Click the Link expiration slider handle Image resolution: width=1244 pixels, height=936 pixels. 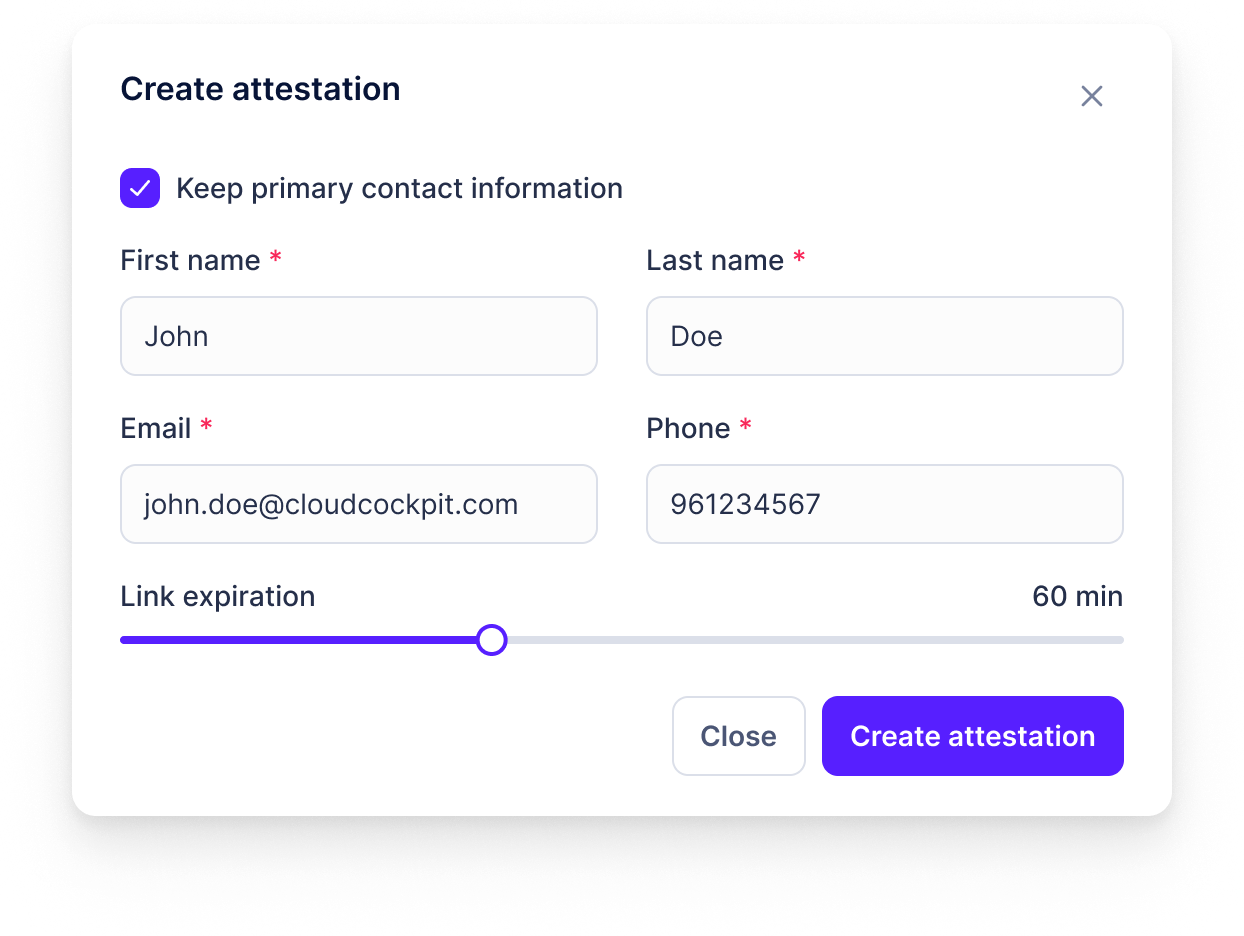(x=491, y=640)
